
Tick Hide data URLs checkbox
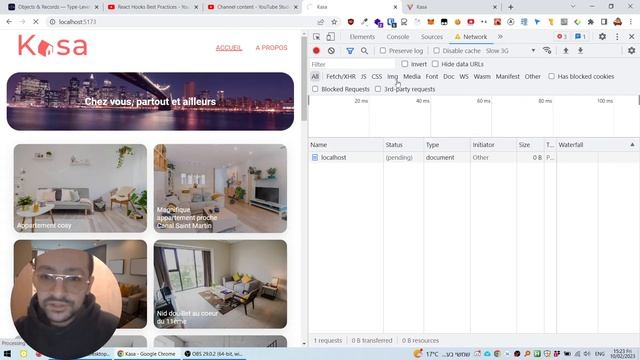point(435,64)
